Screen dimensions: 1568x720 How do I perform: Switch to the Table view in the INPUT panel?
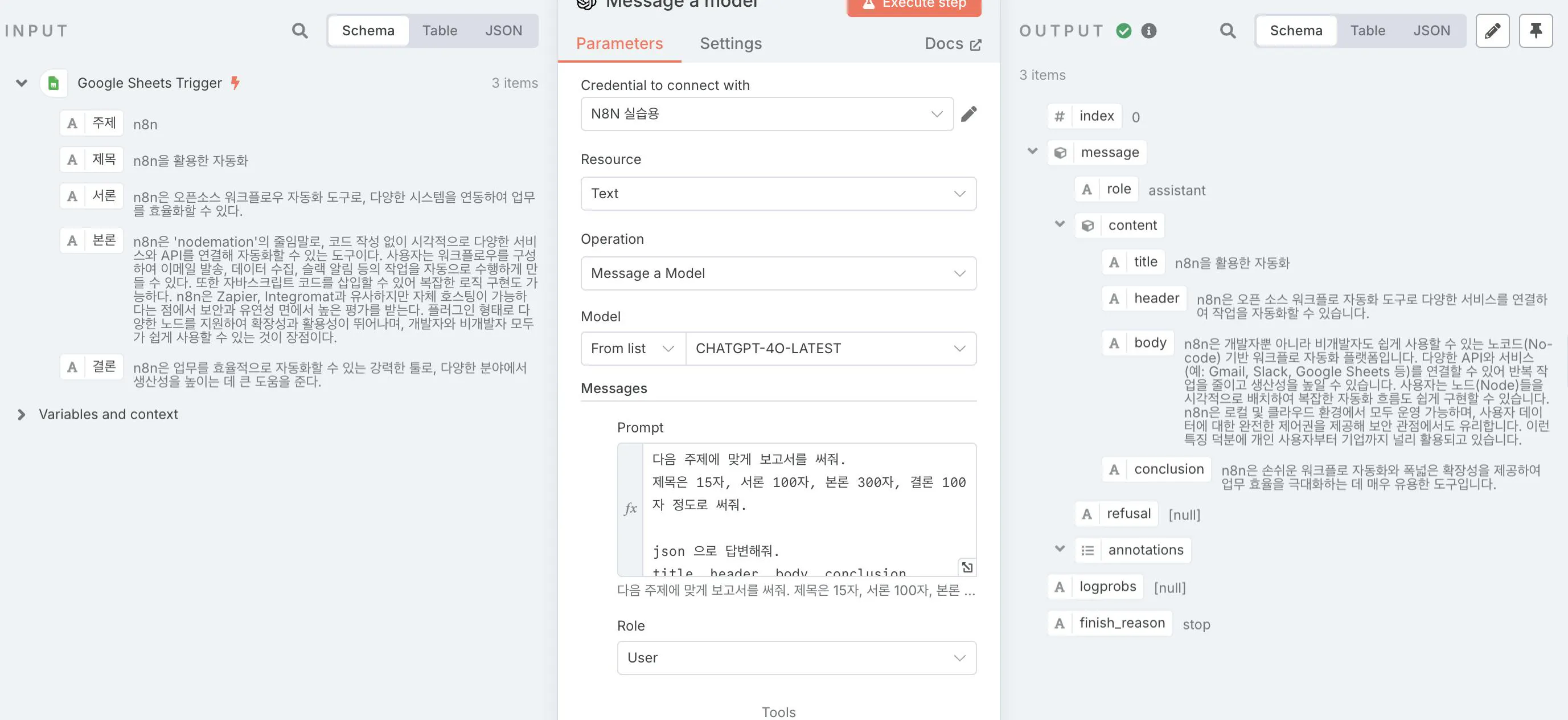440,30
